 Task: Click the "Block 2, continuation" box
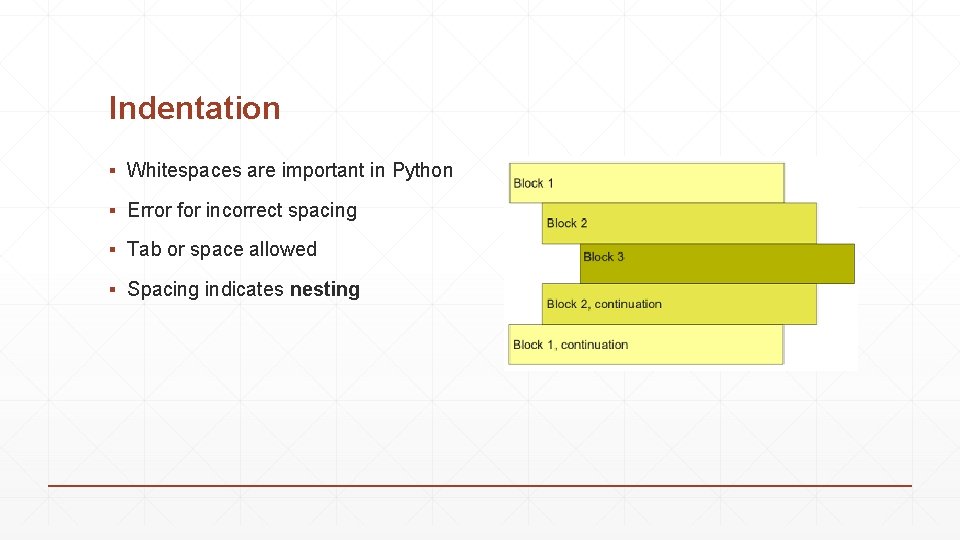(x=679, y=304)
